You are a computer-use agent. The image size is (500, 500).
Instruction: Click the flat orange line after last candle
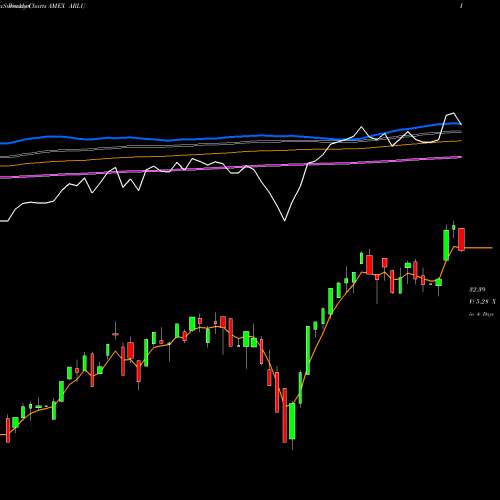(x=478, y=248)
